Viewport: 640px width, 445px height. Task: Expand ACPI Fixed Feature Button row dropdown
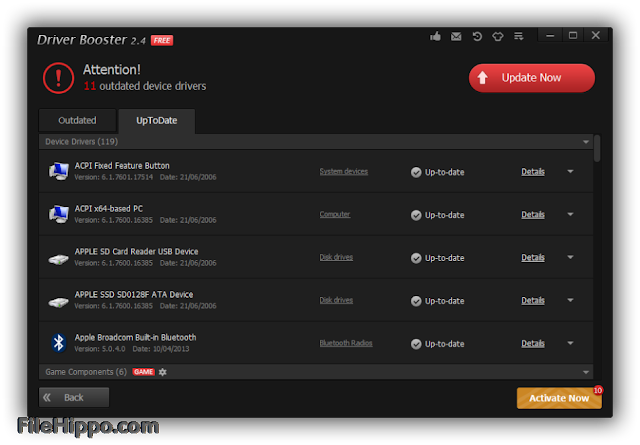pyautogui.click(x=571, y=171)
